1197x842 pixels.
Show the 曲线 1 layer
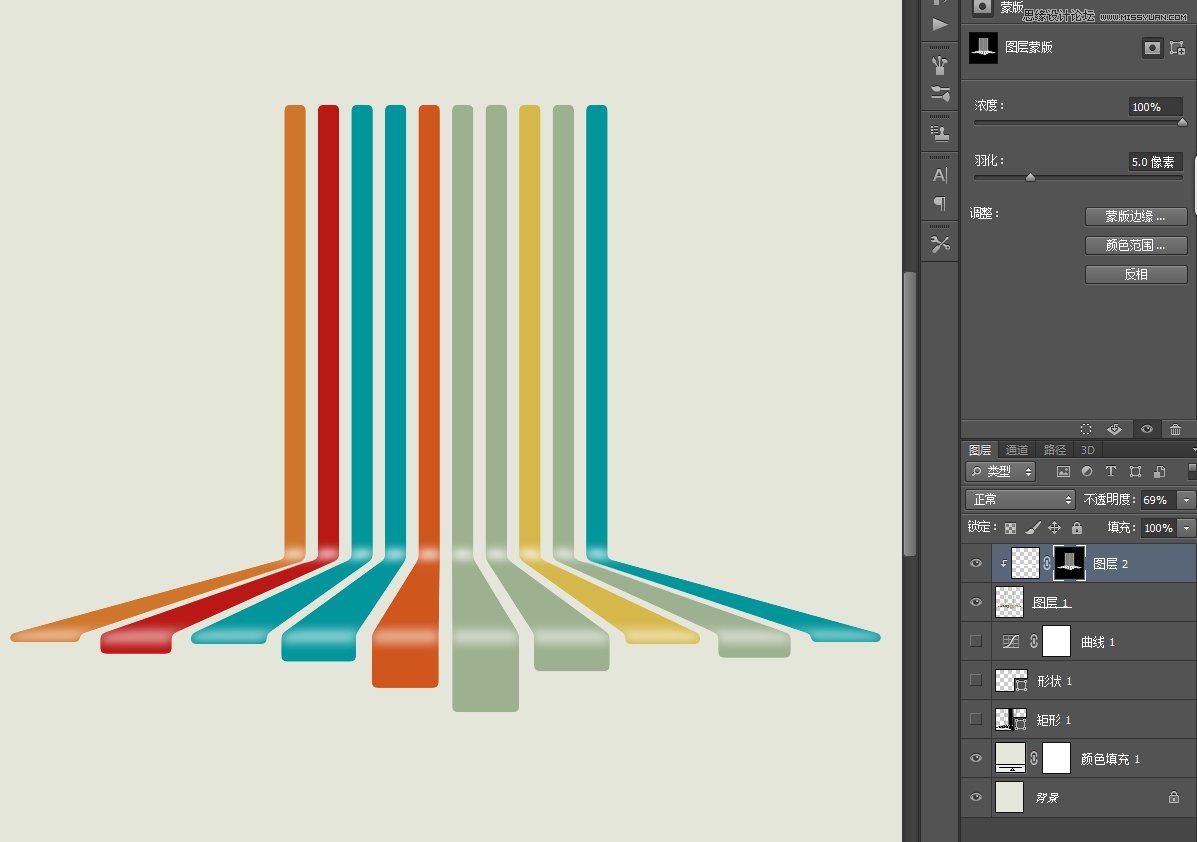pyautogui.click(x=976, y=641)
